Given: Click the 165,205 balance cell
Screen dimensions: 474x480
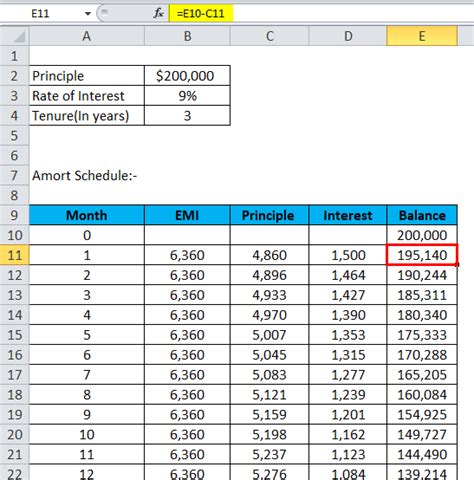Looking at the screenshot, I should click(422, 375).
